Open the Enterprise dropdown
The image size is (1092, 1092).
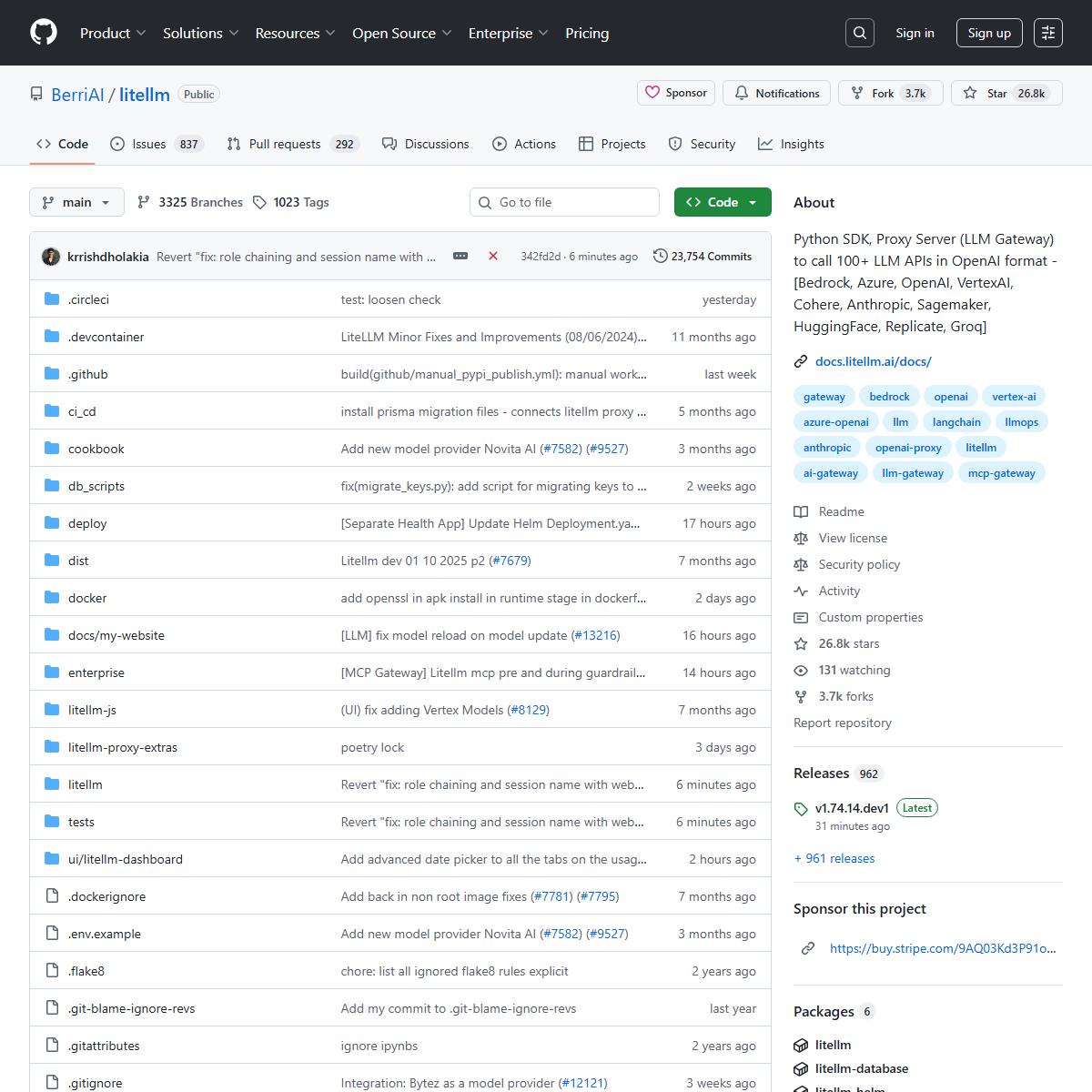point(509,33)
